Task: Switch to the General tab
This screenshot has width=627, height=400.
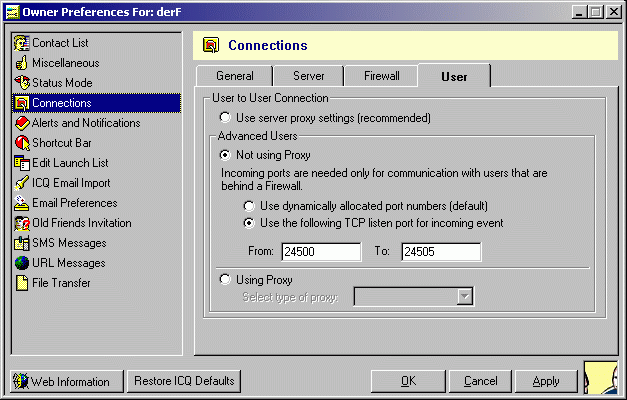Action: (x=235, y=76)
